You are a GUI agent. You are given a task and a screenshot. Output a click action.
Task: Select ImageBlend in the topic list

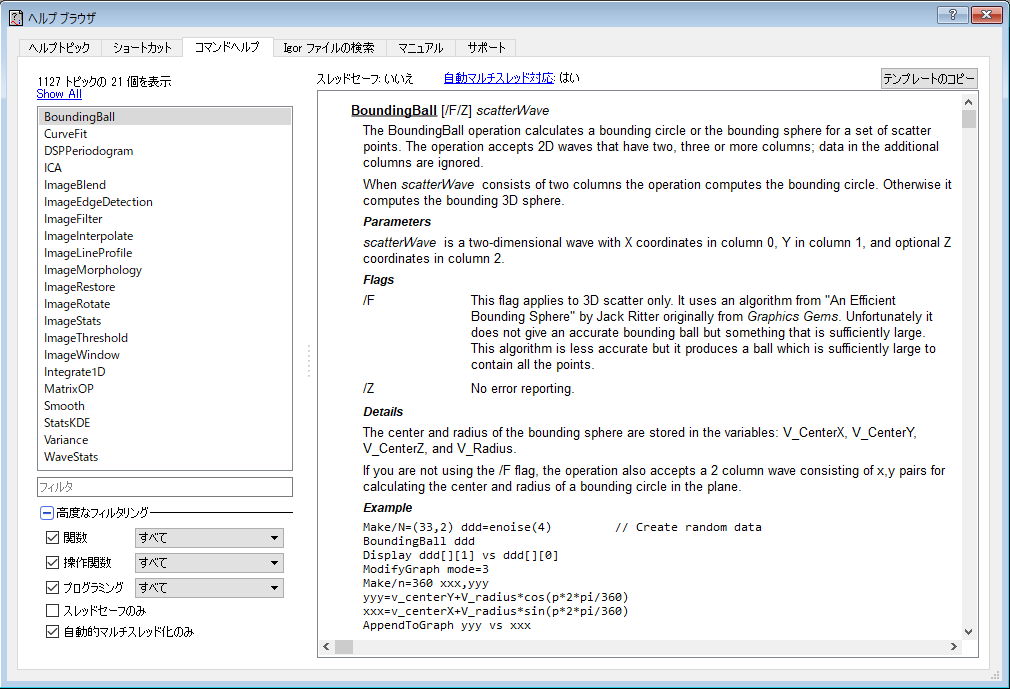tap(165, 185)
